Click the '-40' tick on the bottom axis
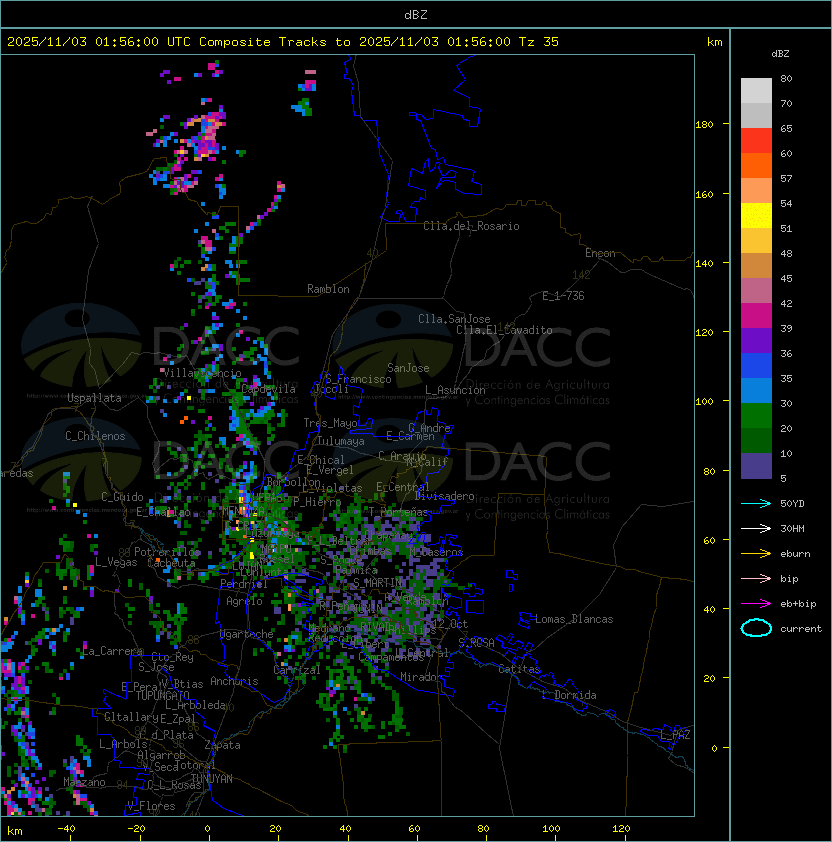The height and width of the screenshot is (842, 832). [66, 829]
